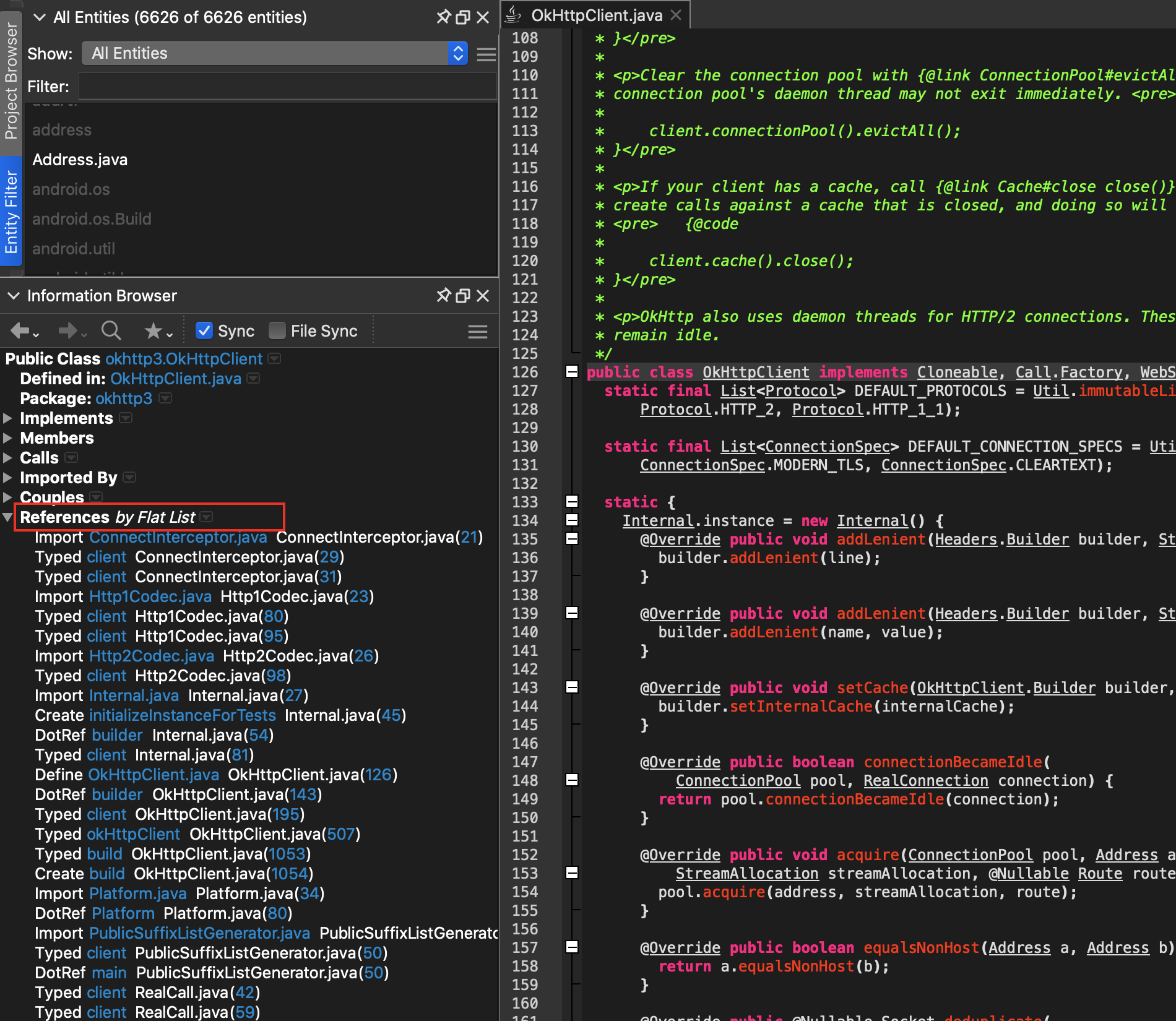Open the ConnectInterceptor.java reference link
The image size is (1176, 1021).
(178, 537)
